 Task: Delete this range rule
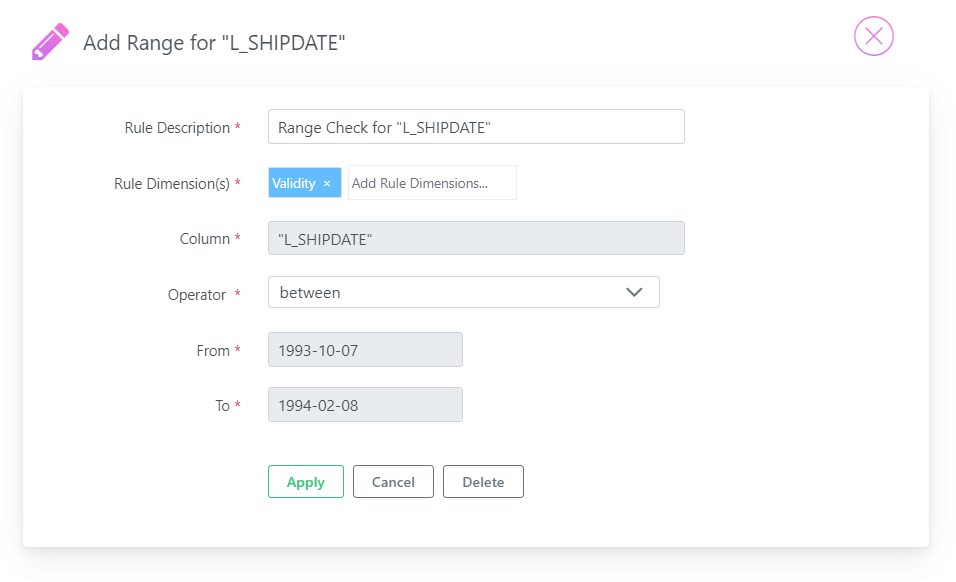tap(483, 481)
